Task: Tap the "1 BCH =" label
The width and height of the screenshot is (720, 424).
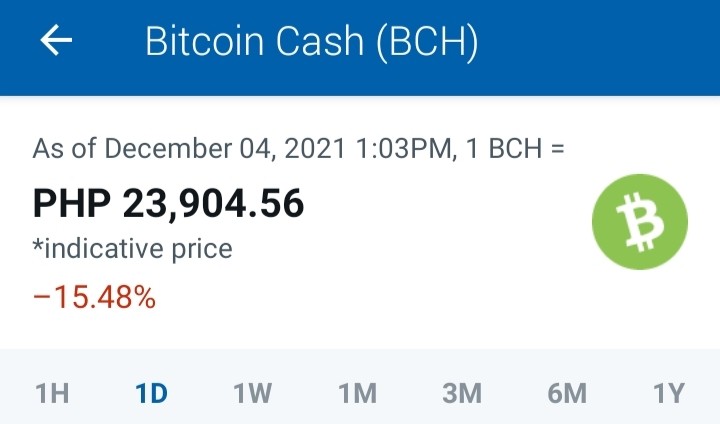Action: pos(515,149)
